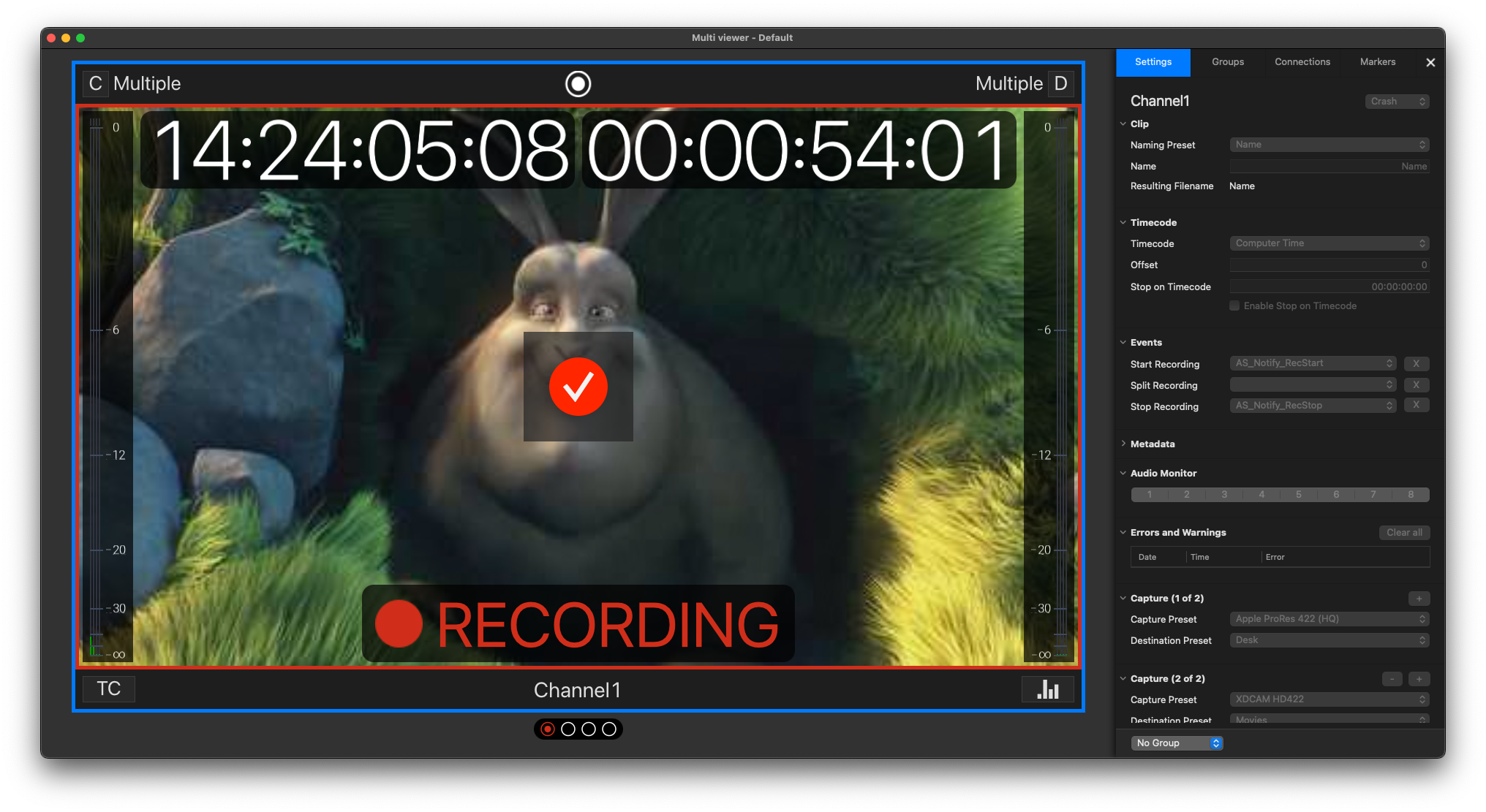Click the 00:00:54:01 duration display
This screenshot has height=812, width=1486.
[x=799, y=151]
